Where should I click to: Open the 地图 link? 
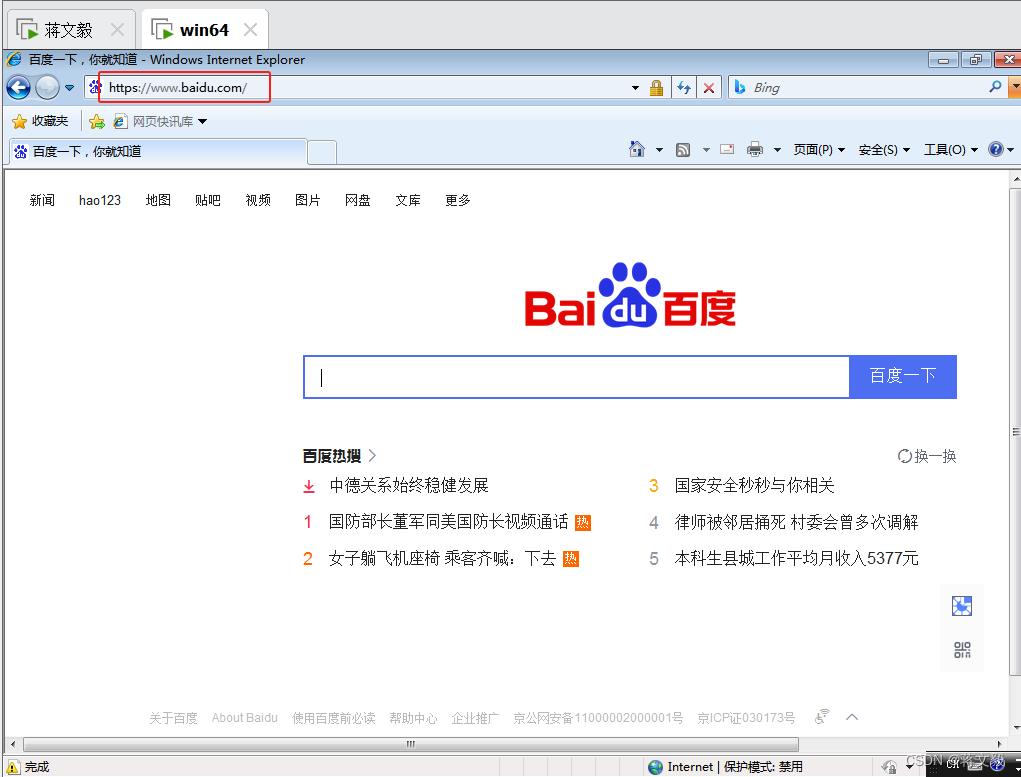pos(158,200)
